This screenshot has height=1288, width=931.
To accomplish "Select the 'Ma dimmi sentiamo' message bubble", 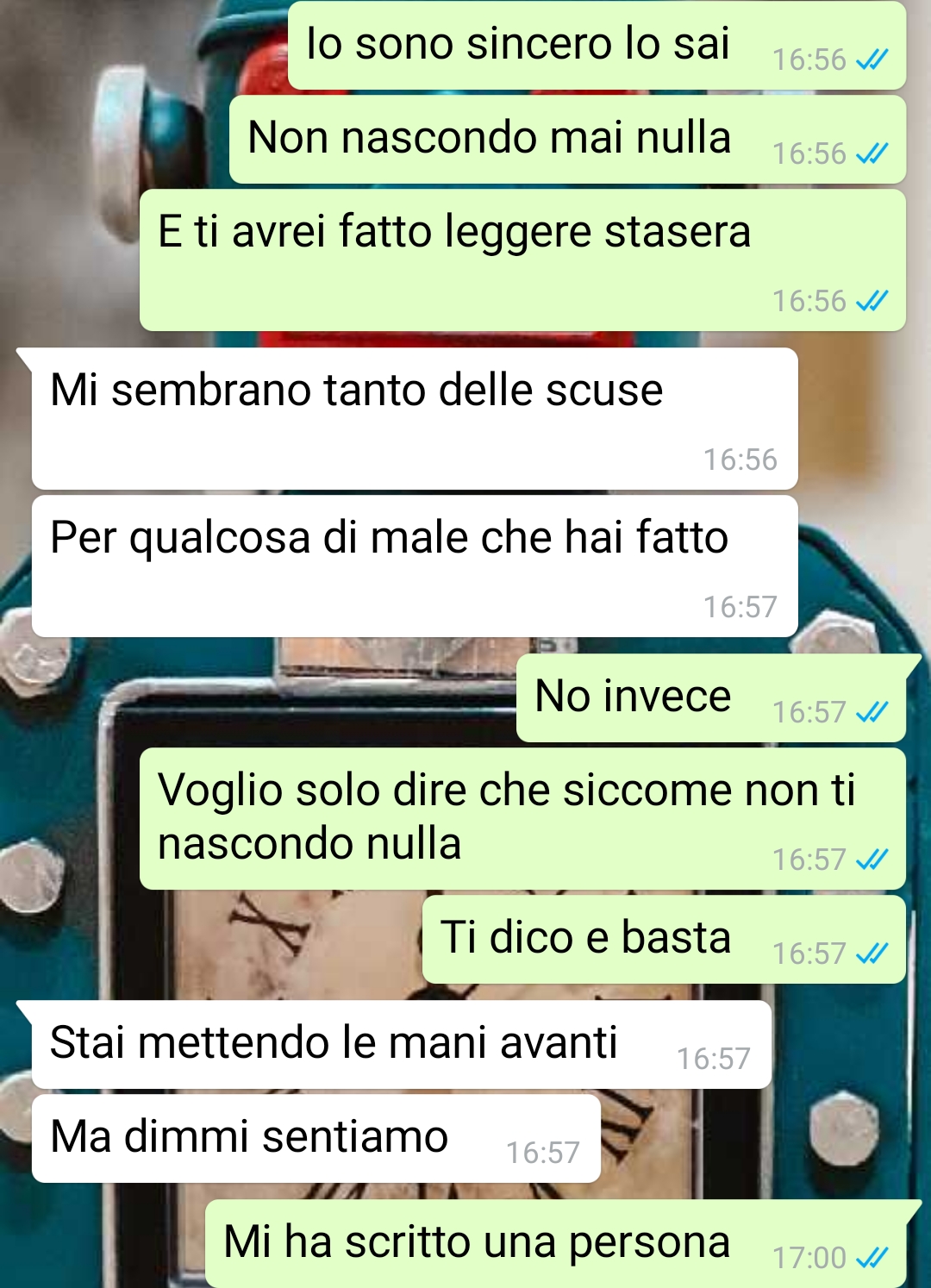I will [x=316, y=1139].
